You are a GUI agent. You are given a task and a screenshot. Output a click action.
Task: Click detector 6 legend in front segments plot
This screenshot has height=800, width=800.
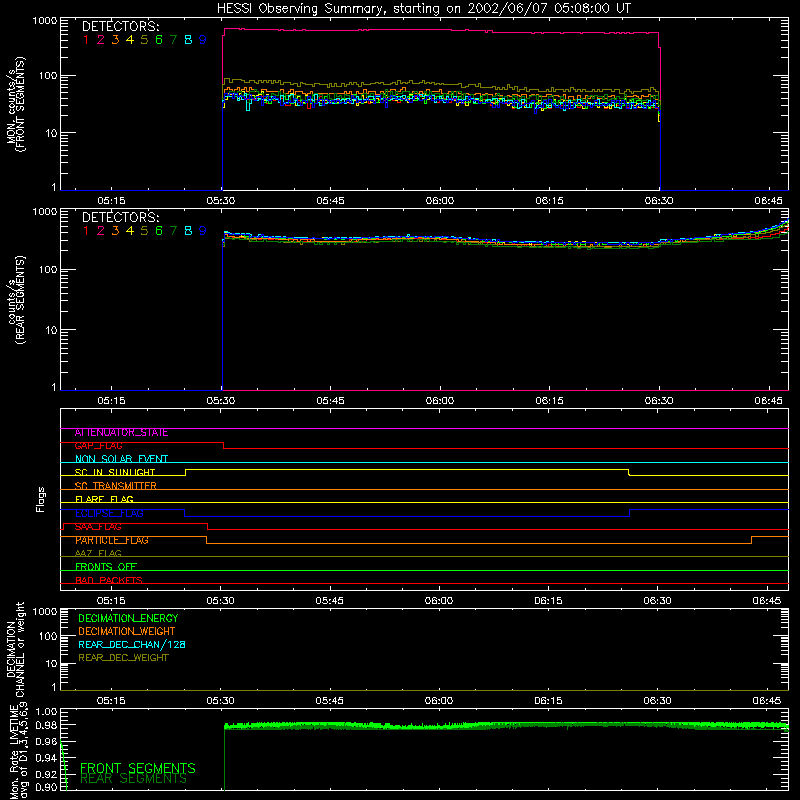pyautogui.click(x=159, y=40)
